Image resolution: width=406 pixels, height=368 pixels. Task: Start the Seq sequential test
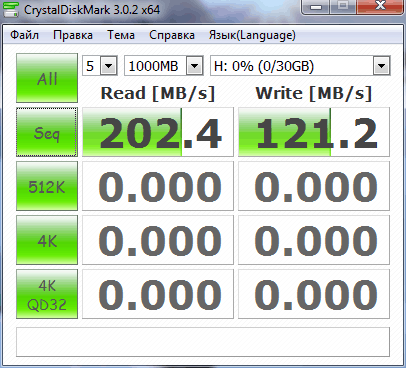click(47, 132)
